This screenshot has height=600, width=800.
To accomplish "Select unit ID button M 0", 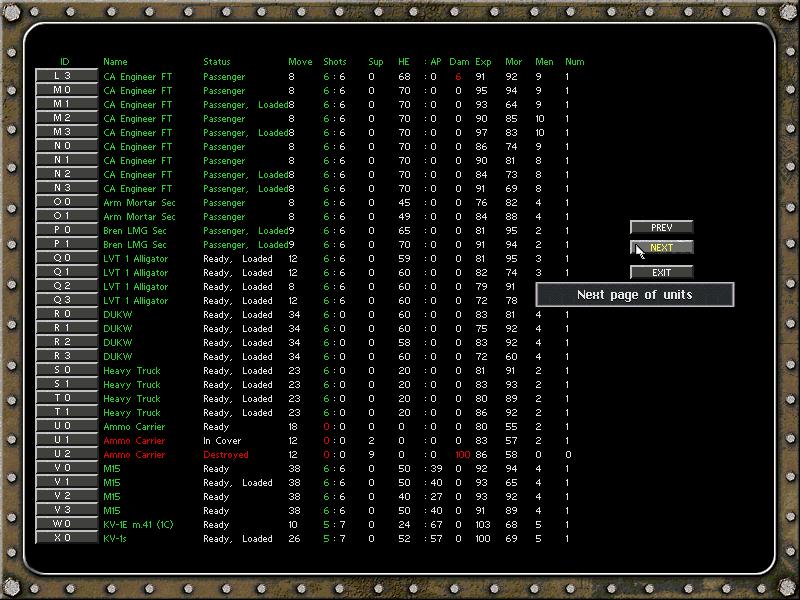I will [66, 90].
